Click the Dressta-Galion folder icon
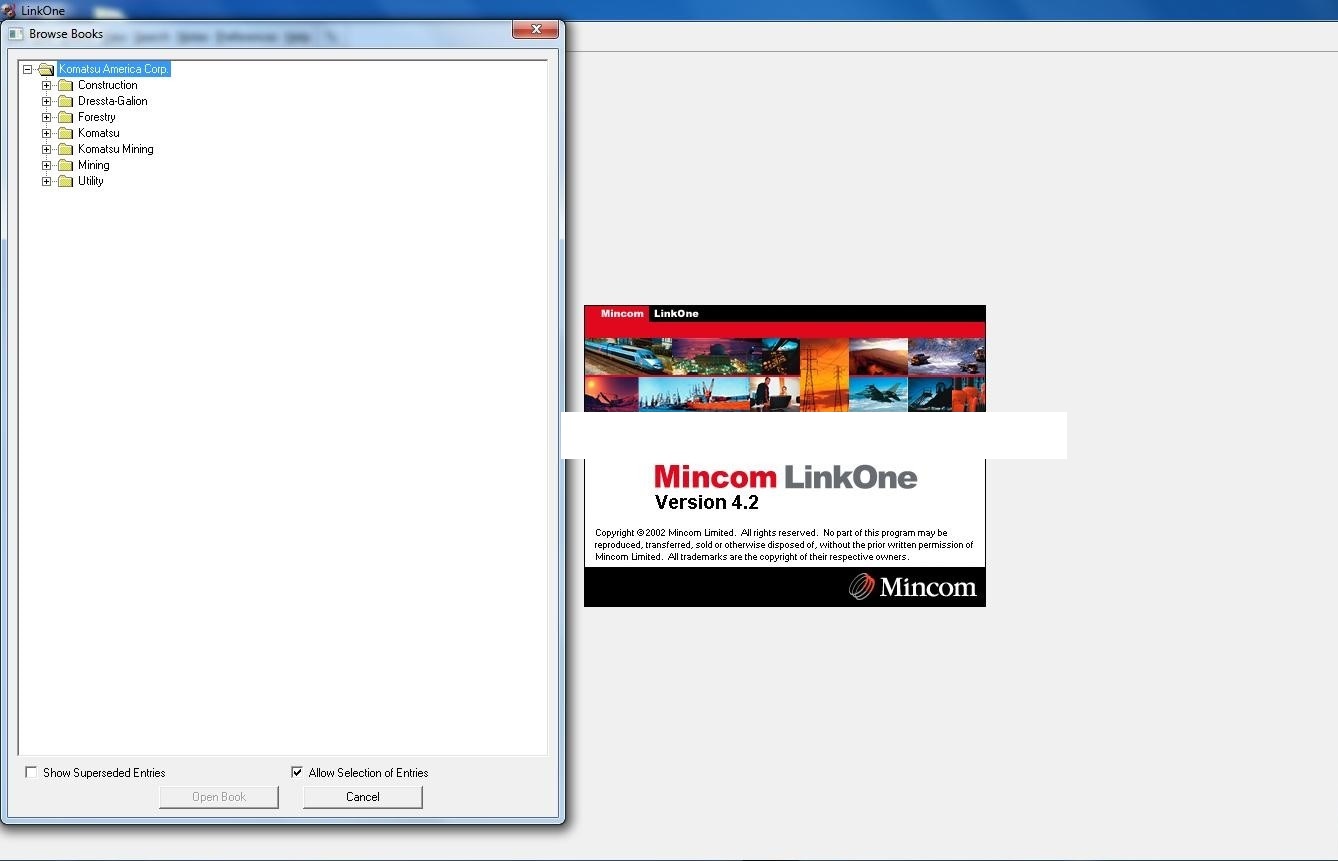This screenshot has height=861, width=1338. pos(66,101)
